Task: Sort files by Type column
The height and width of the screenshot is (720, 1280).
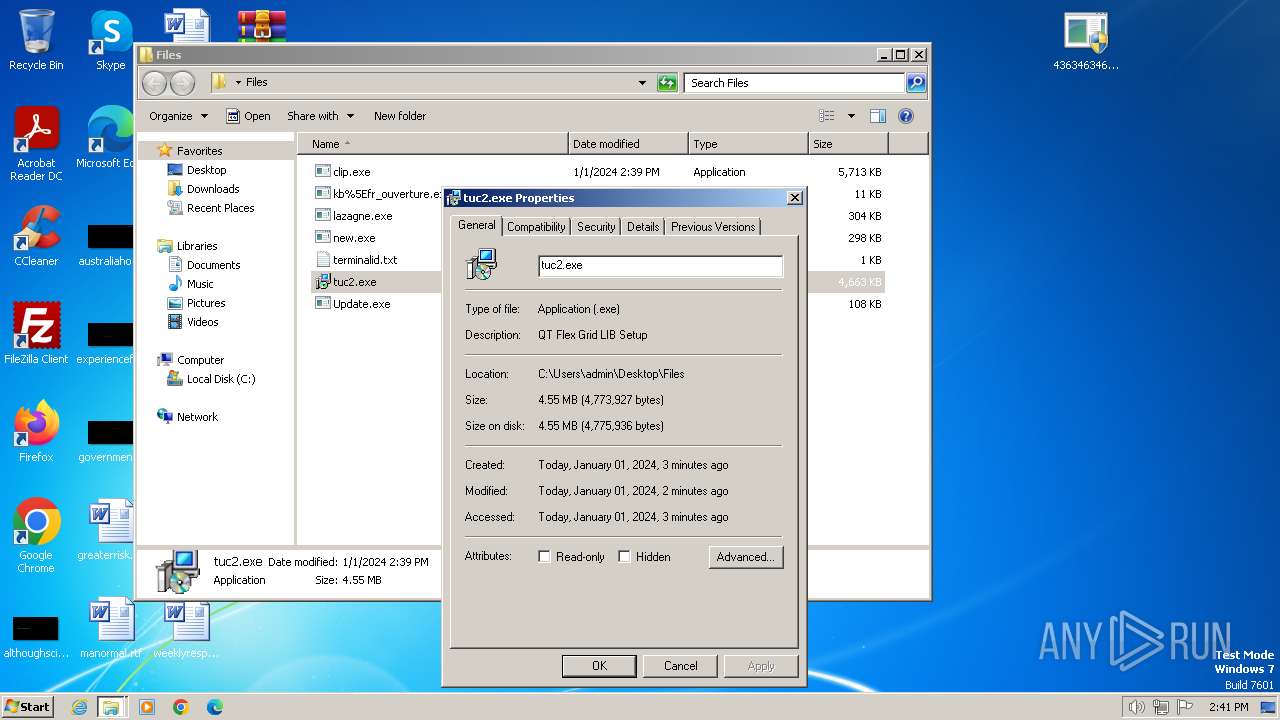Action: coord(748,144)
